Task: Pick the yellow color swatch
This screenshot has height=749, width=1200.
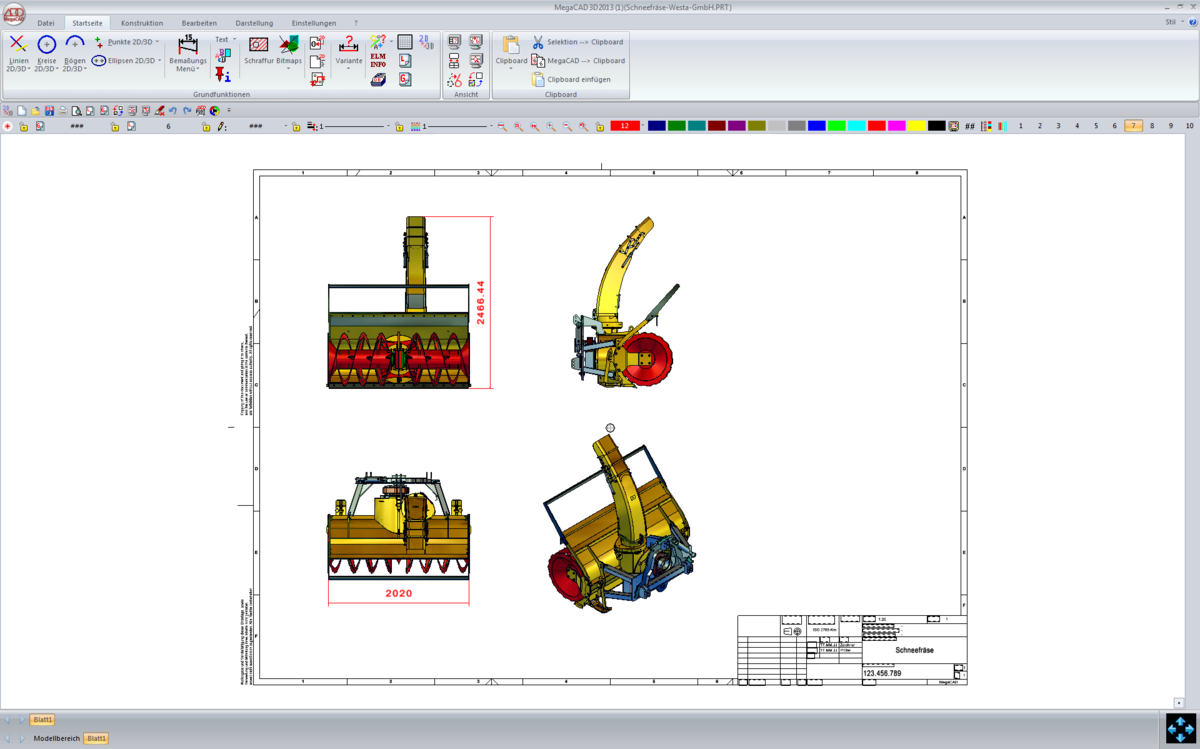Action: [916, 126]
